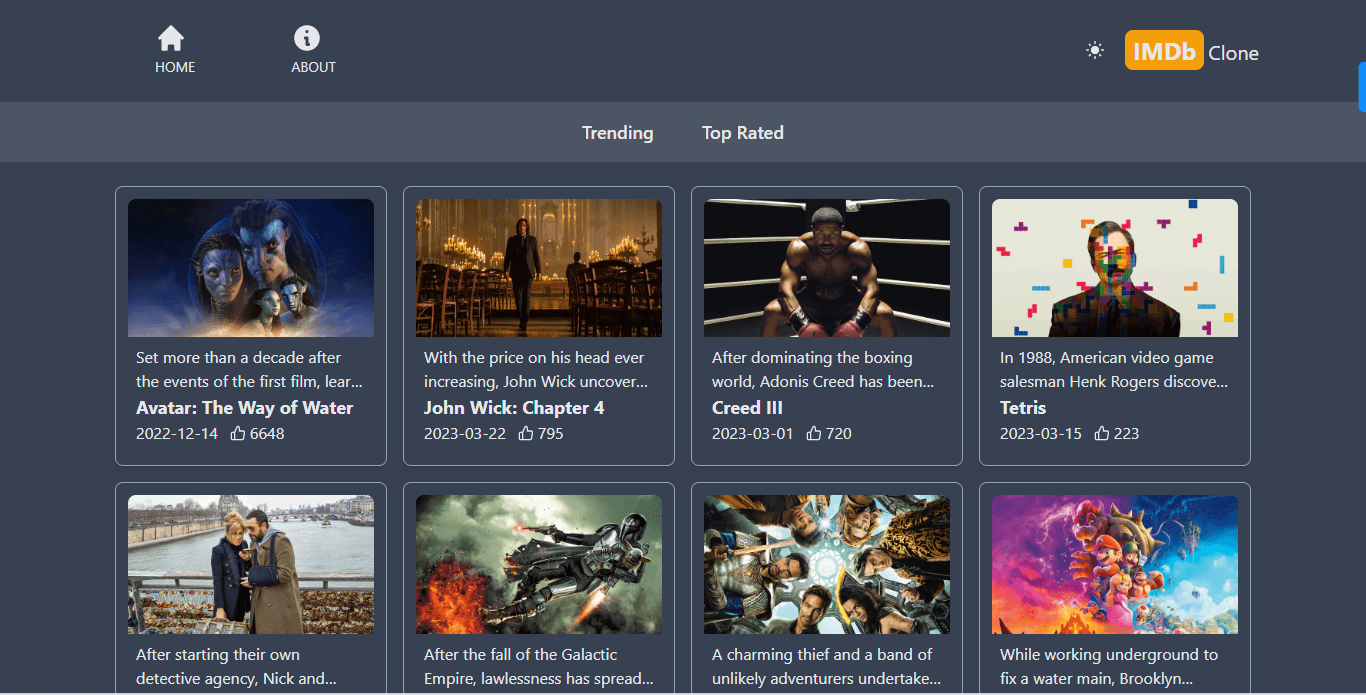Click the blue tab on right edge
This screenshot has height=695, width=1366.
coord(1362,86)
